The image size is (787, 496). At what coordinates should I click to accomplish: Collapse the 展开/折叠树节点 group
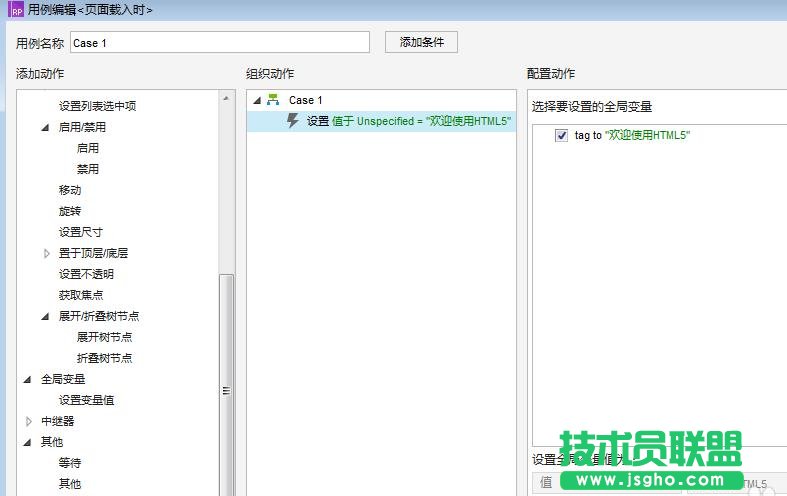45,316
